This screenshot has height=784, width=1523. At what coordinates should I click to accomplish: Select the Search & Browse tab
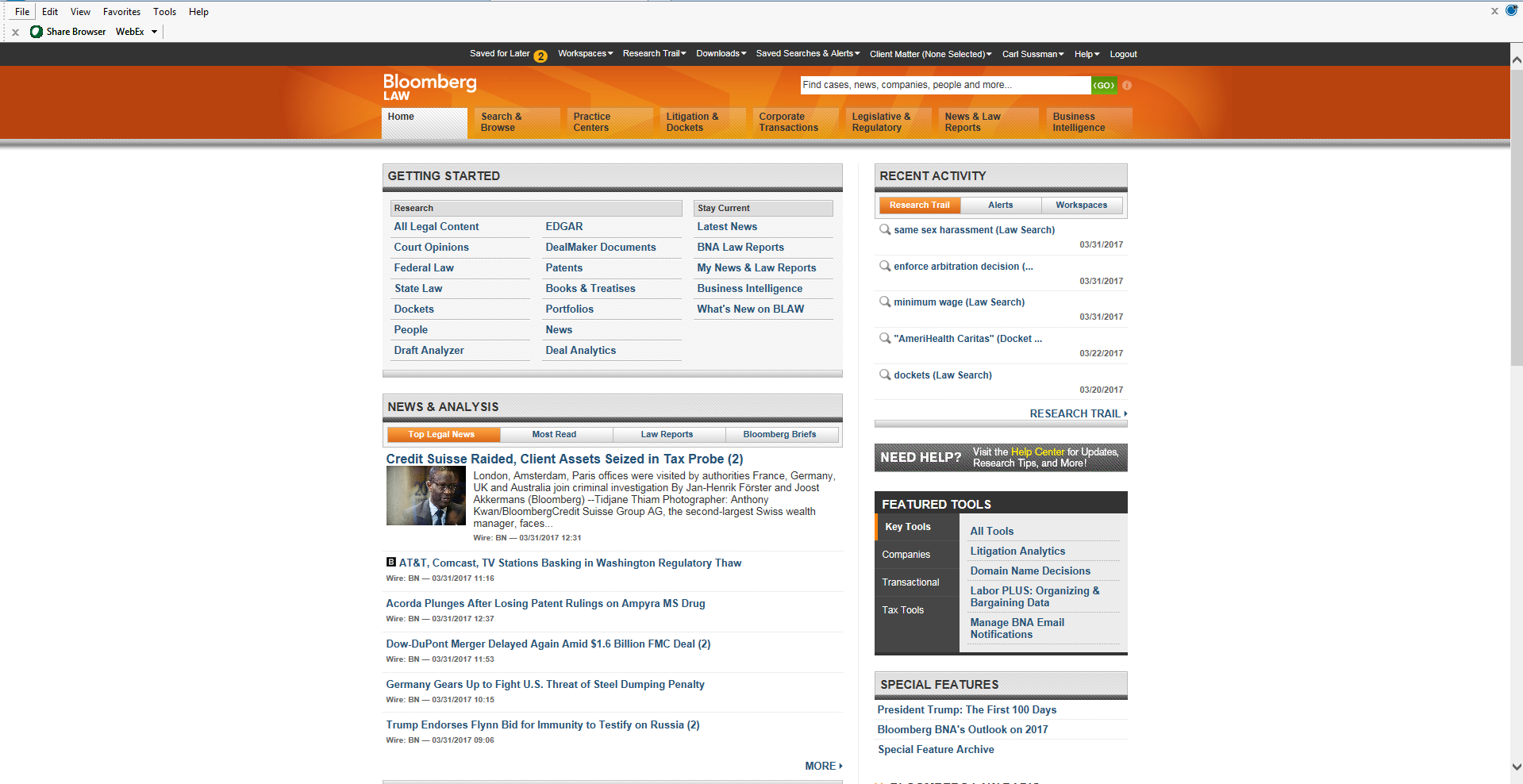click(517, 122)
